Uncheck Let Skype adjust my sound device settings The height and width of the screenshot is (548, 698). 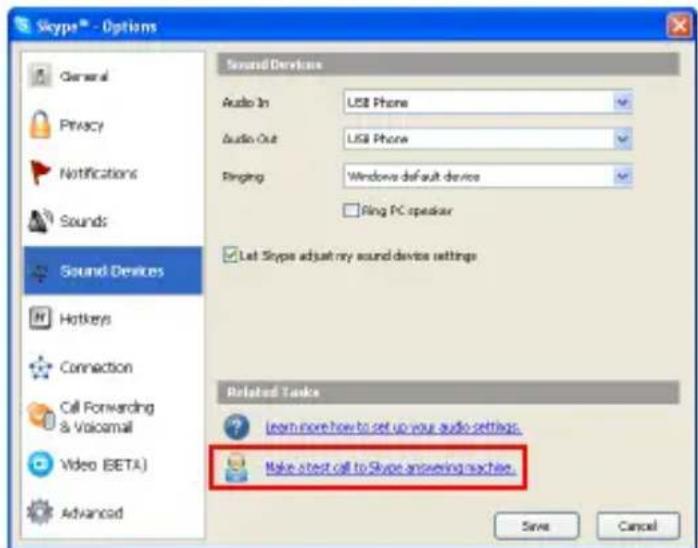pyautogui.click(x=230, y=255)
